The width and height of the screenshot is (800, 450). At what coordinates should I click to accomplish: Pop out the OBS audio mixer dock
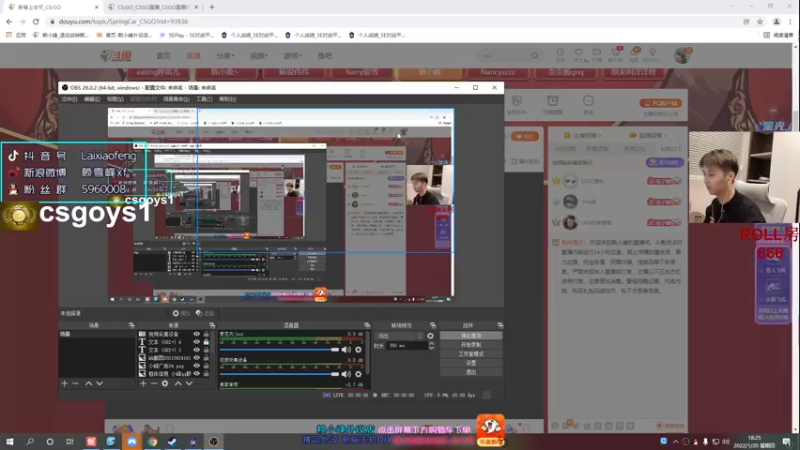click(367, 325)
